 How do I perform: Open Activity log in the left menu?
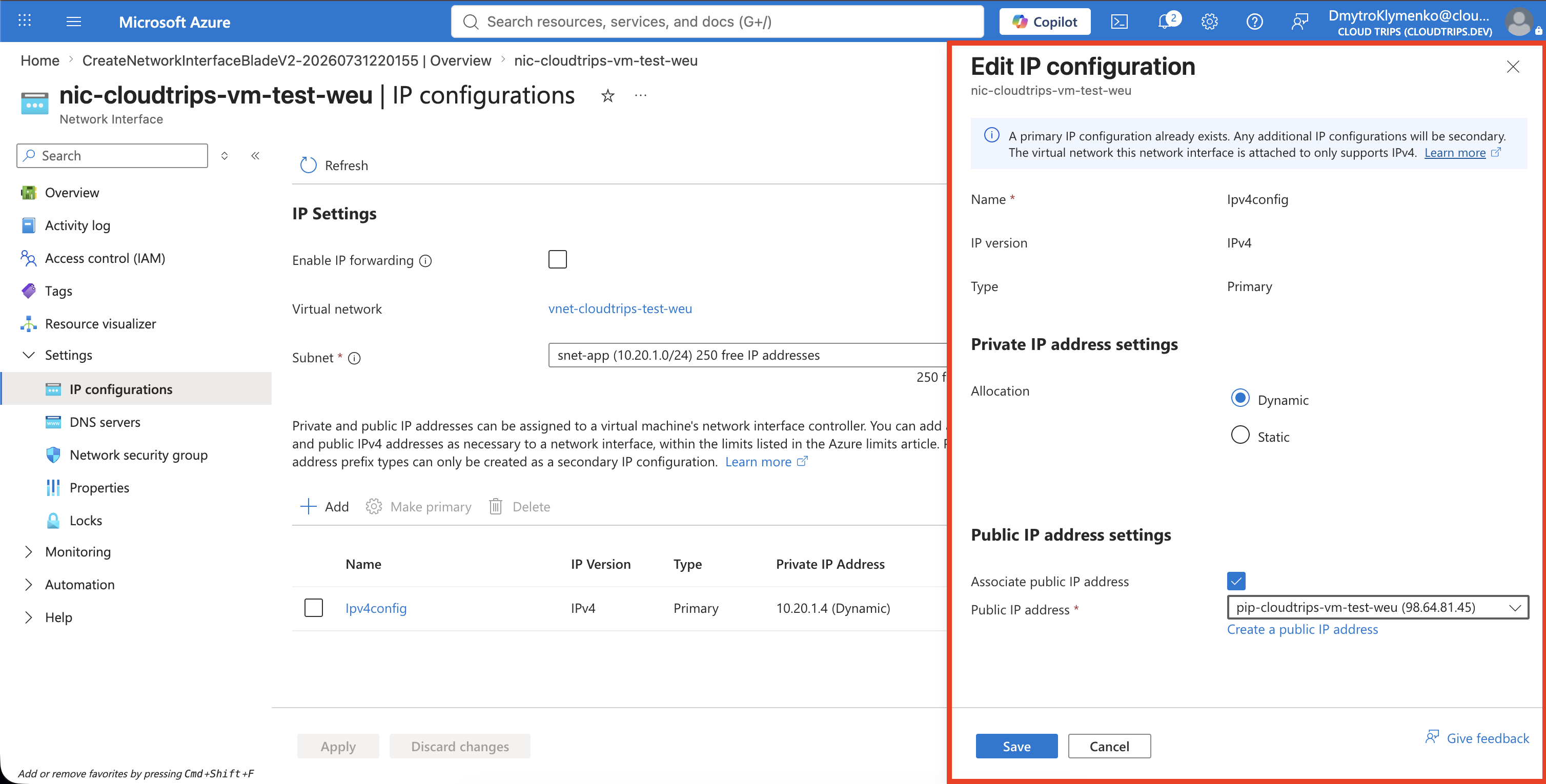77,225
